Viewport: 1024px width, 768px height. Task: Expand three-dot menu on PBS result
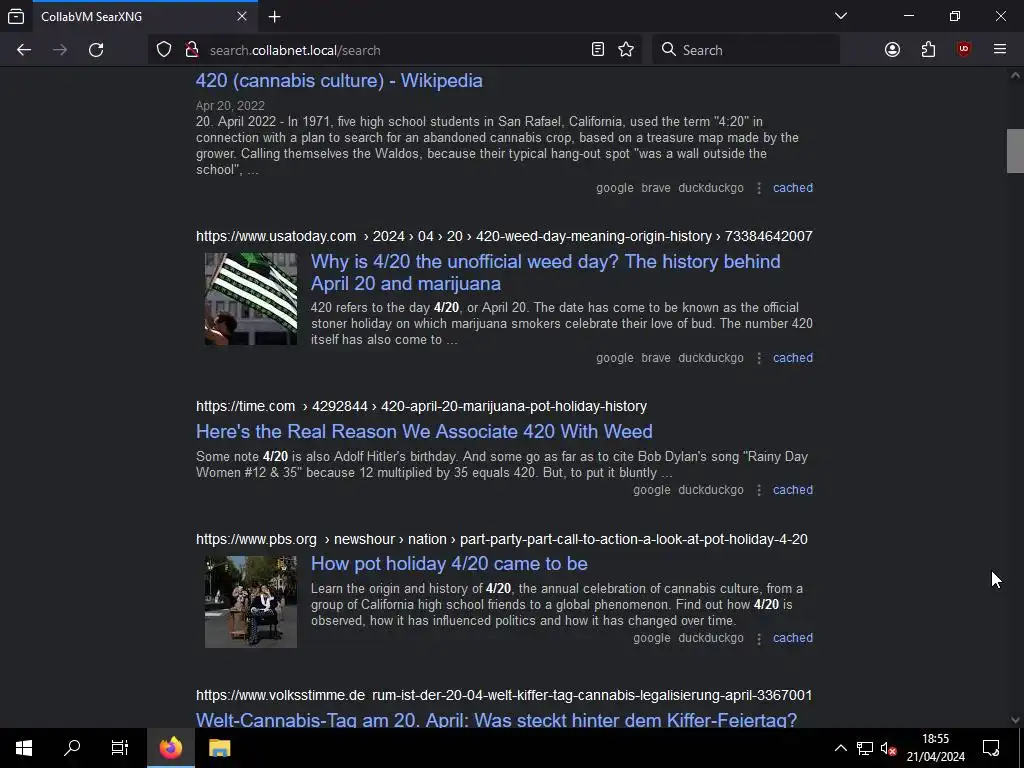(759, 638)
